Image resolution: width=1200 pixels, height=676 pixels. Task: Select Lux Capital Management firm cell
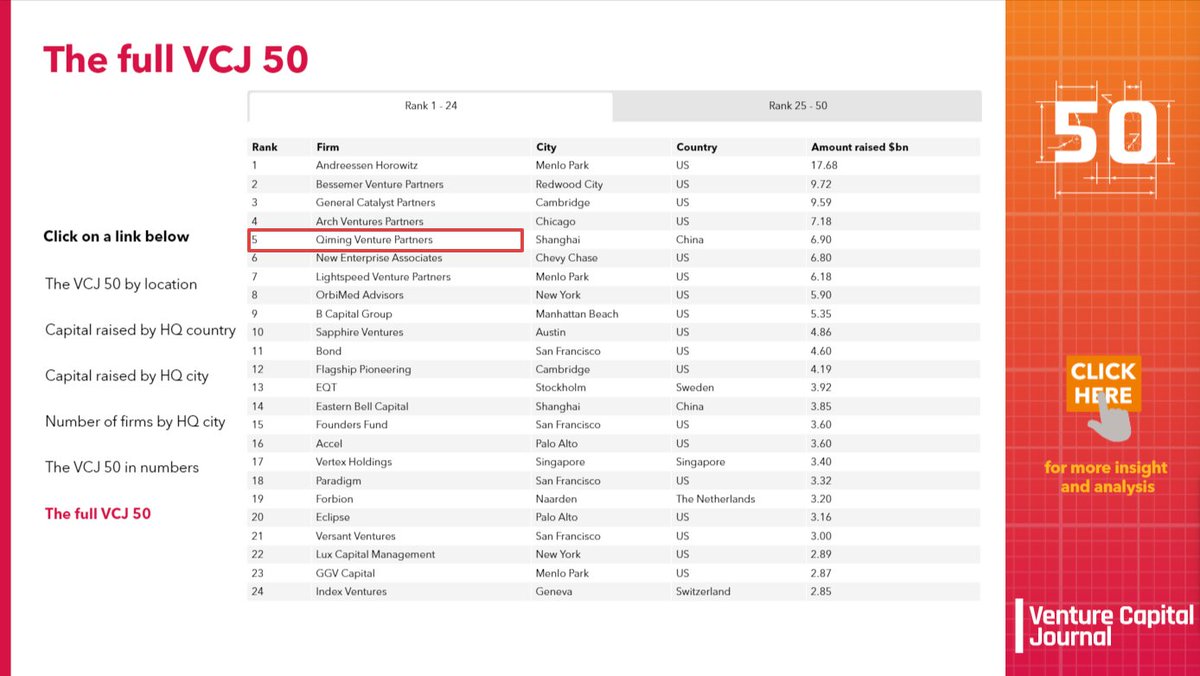(376, 554)
